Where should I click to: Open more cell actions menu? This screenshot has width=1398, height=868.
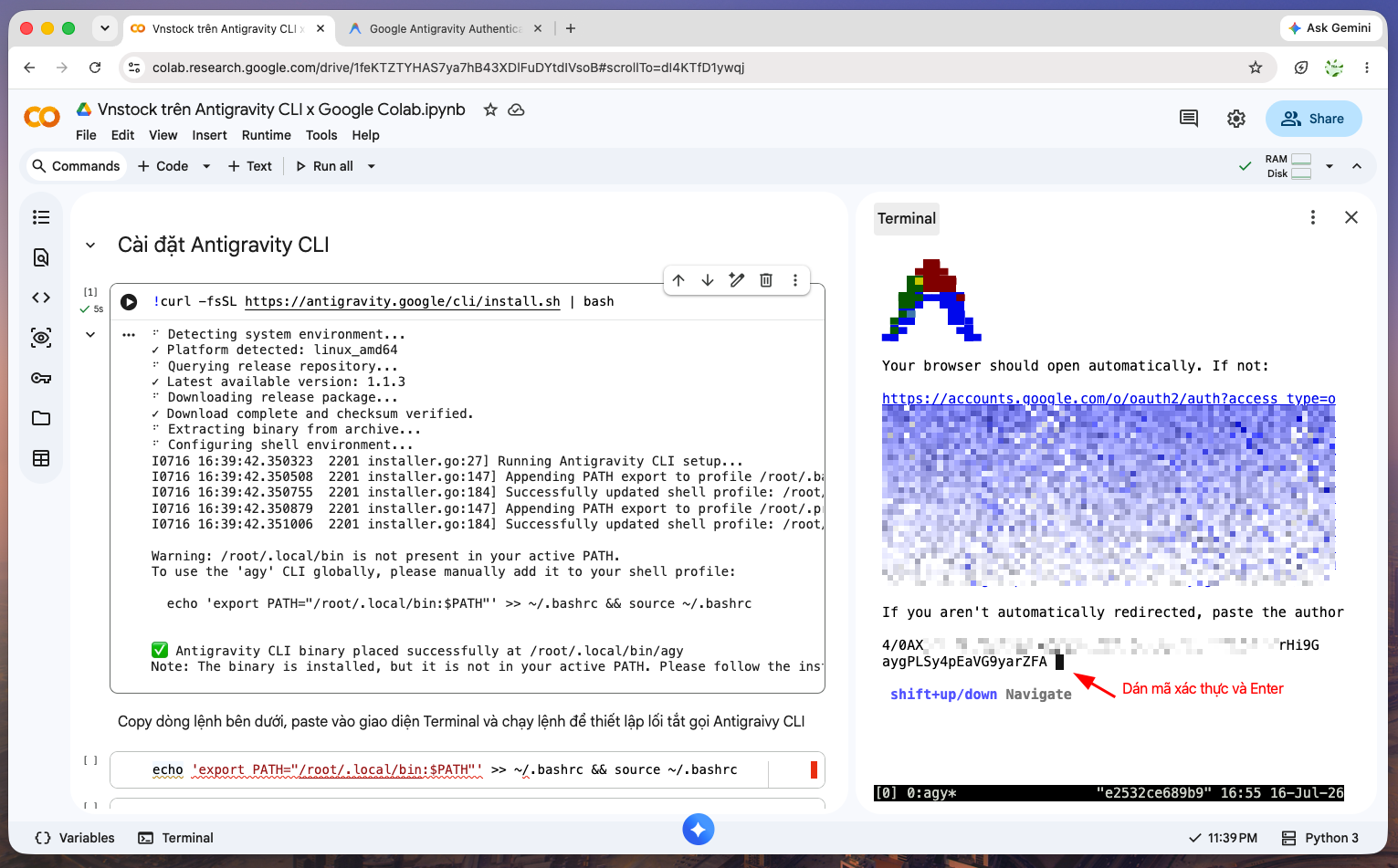tap(795, 280)
